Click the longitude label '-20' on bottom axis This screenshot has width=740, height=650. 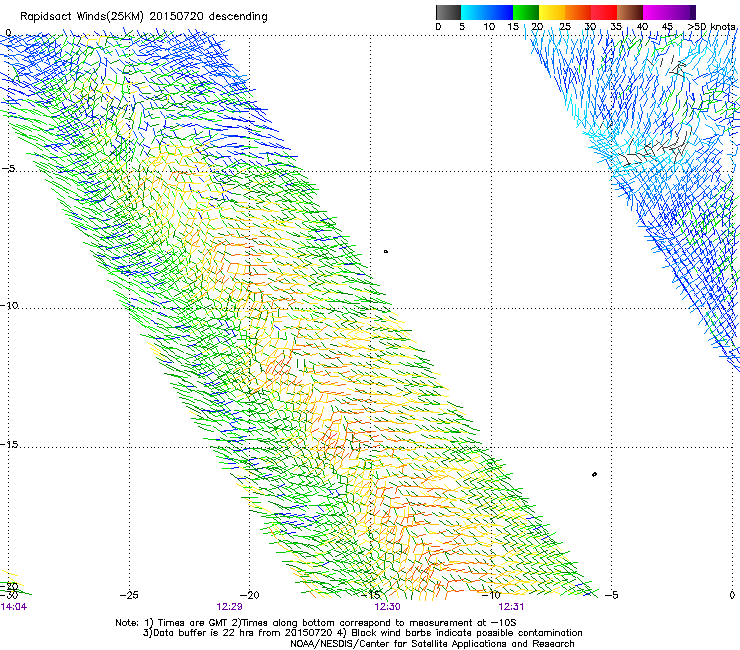250,595
